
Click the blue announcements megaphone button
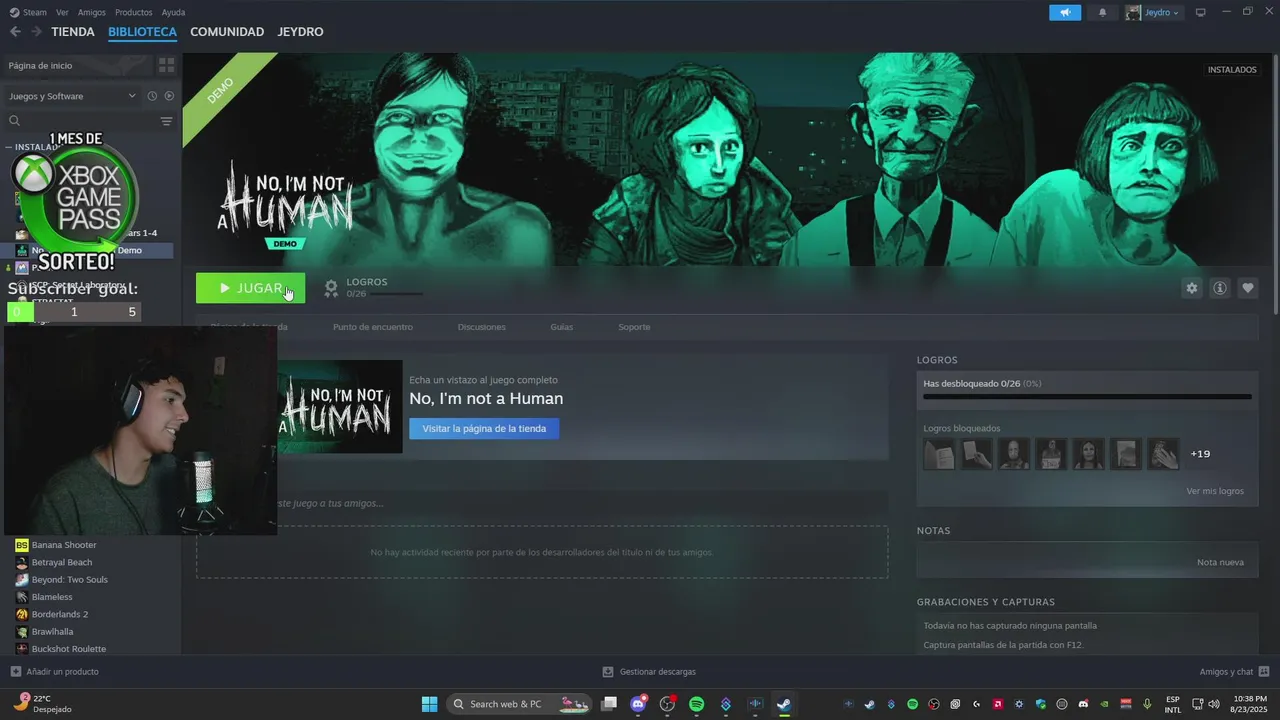coord(1065,12)
